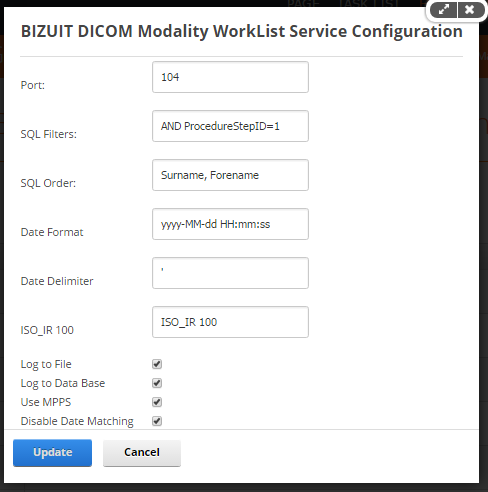
Task: Click the SQL Filters: label
Action: [49, 134]
